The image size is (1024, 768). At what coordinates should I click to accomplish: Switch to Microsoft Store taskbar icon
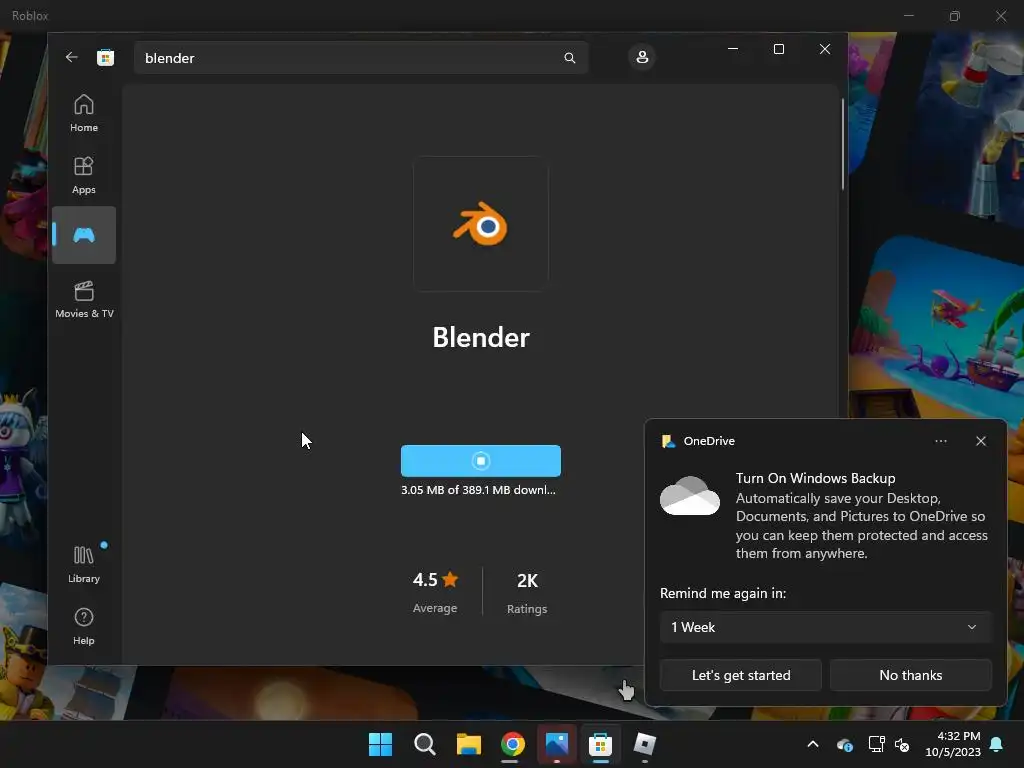click(600, 744)
